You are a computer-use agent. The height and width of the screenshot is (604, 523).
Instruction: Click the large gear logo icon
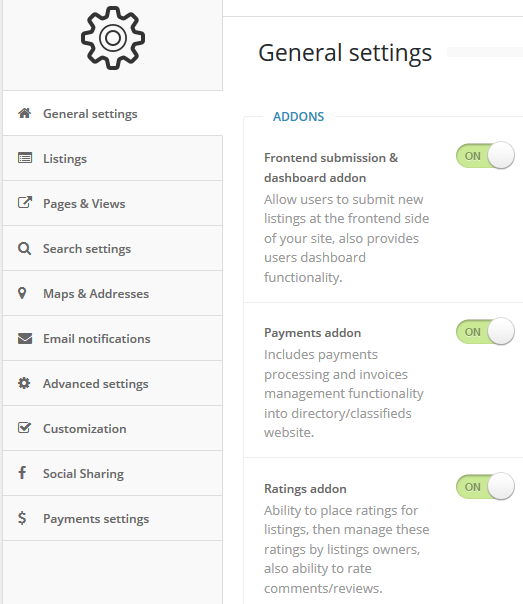113,38
